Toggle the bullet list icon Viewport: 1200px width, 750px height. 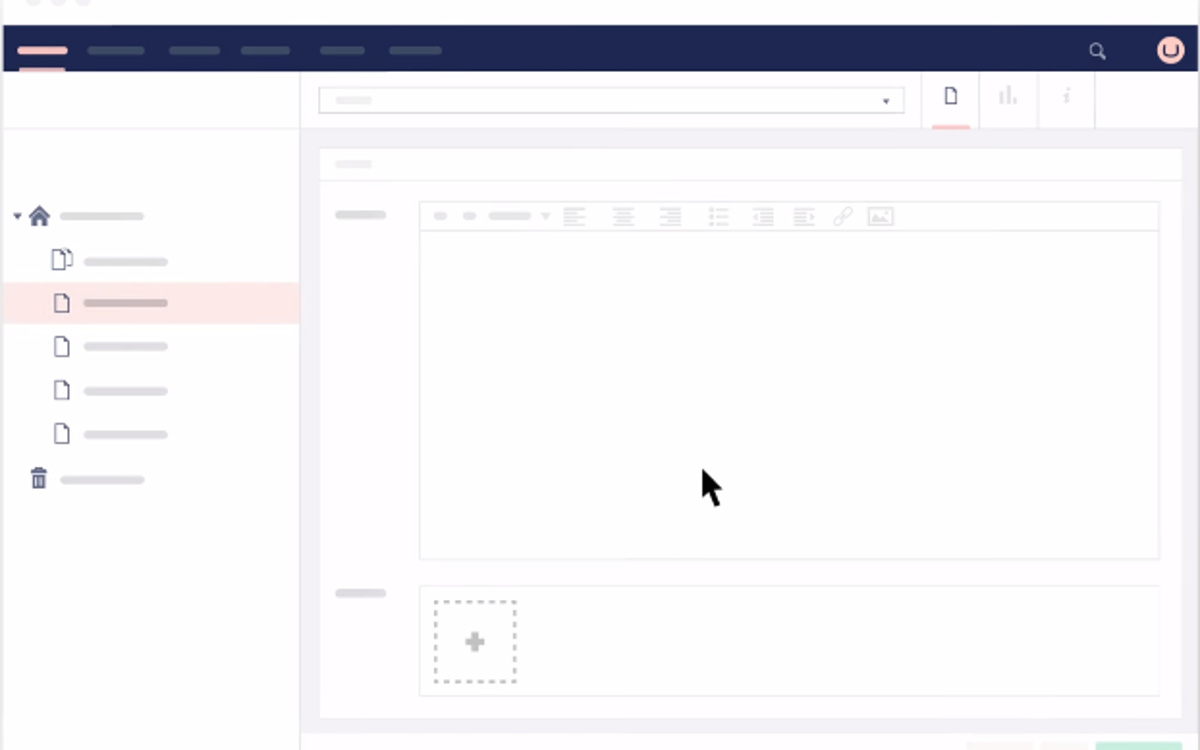tap(718, 217)
